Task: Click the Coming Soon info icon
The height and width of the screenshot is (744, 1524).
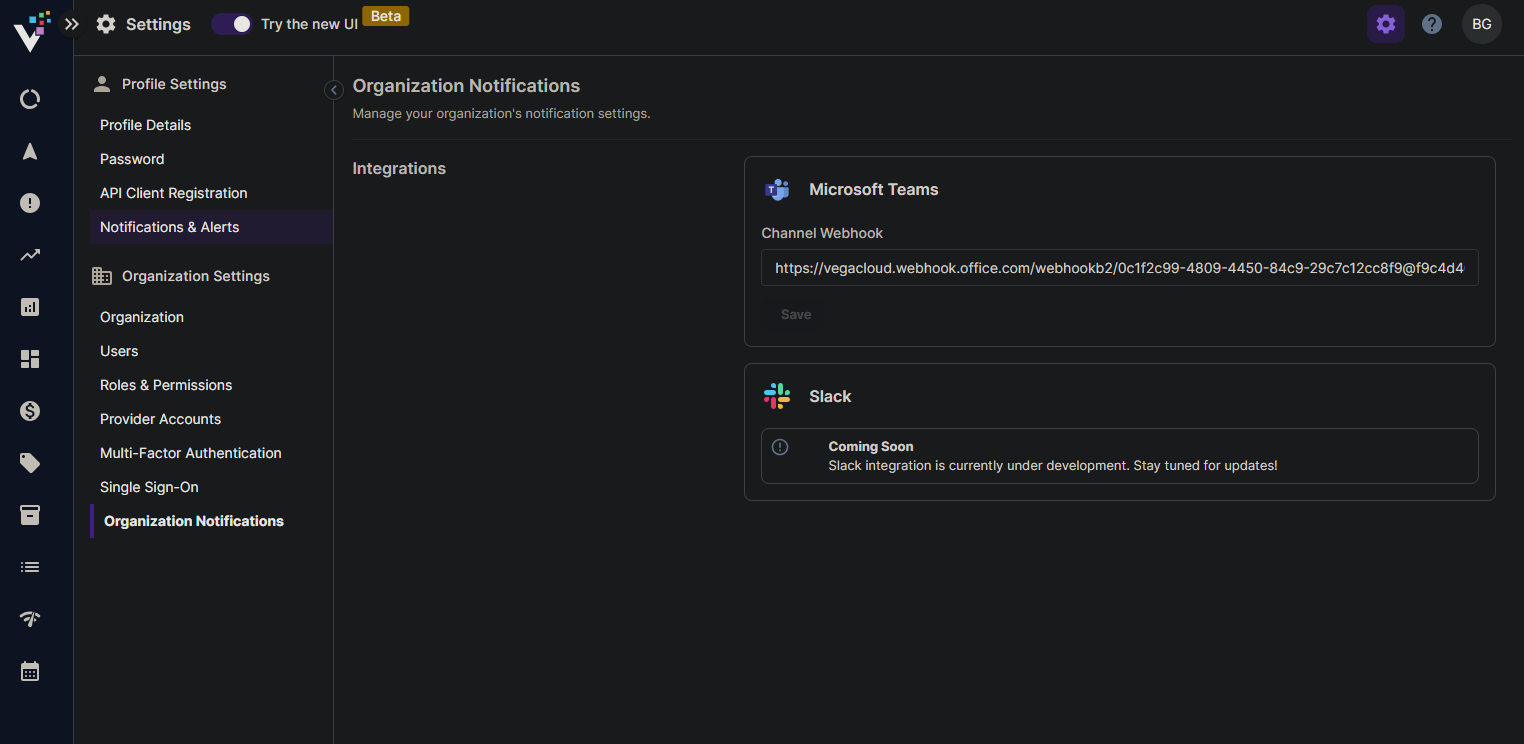Action: tap(780, 447)
